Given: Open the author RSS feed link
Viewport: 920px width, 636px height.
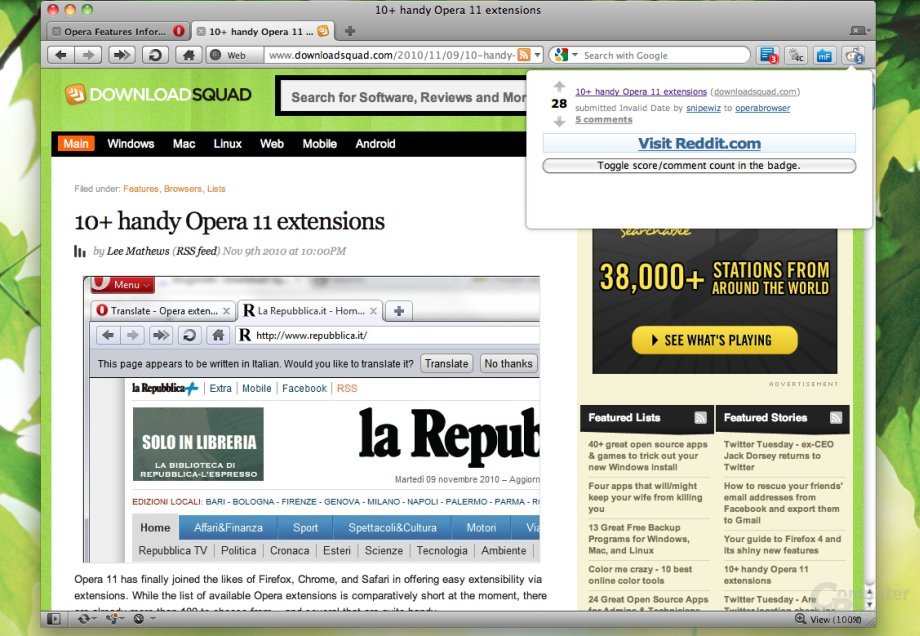Looking at the screenshot, I should point(197,251).
